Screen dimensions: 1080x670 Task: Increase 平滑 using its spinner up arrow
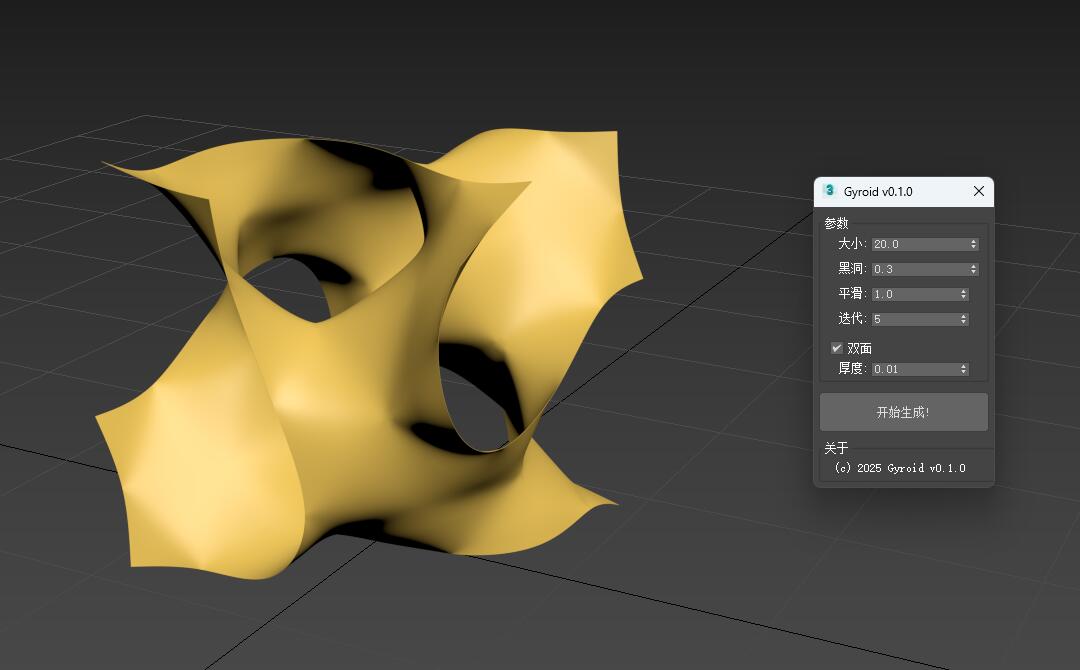964,291
